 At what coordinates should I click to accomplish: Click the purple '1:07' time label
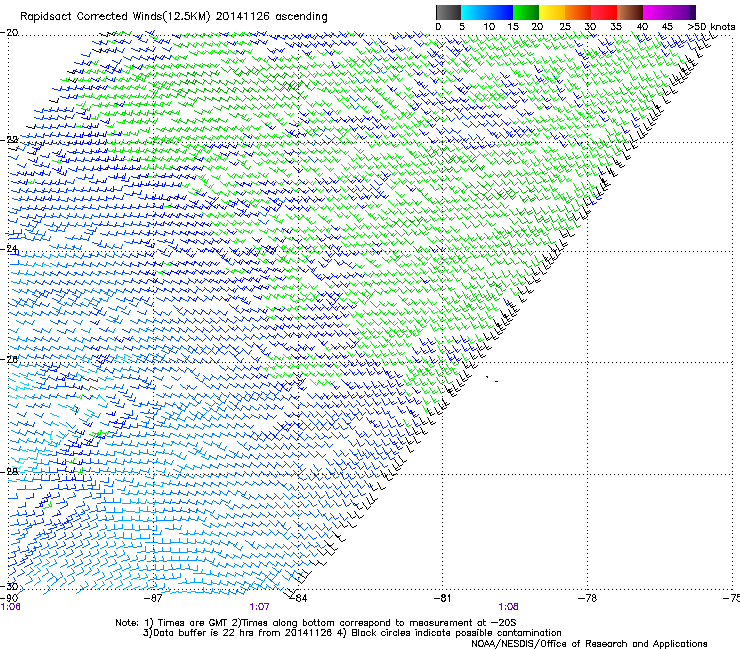[x=259, y=607]
